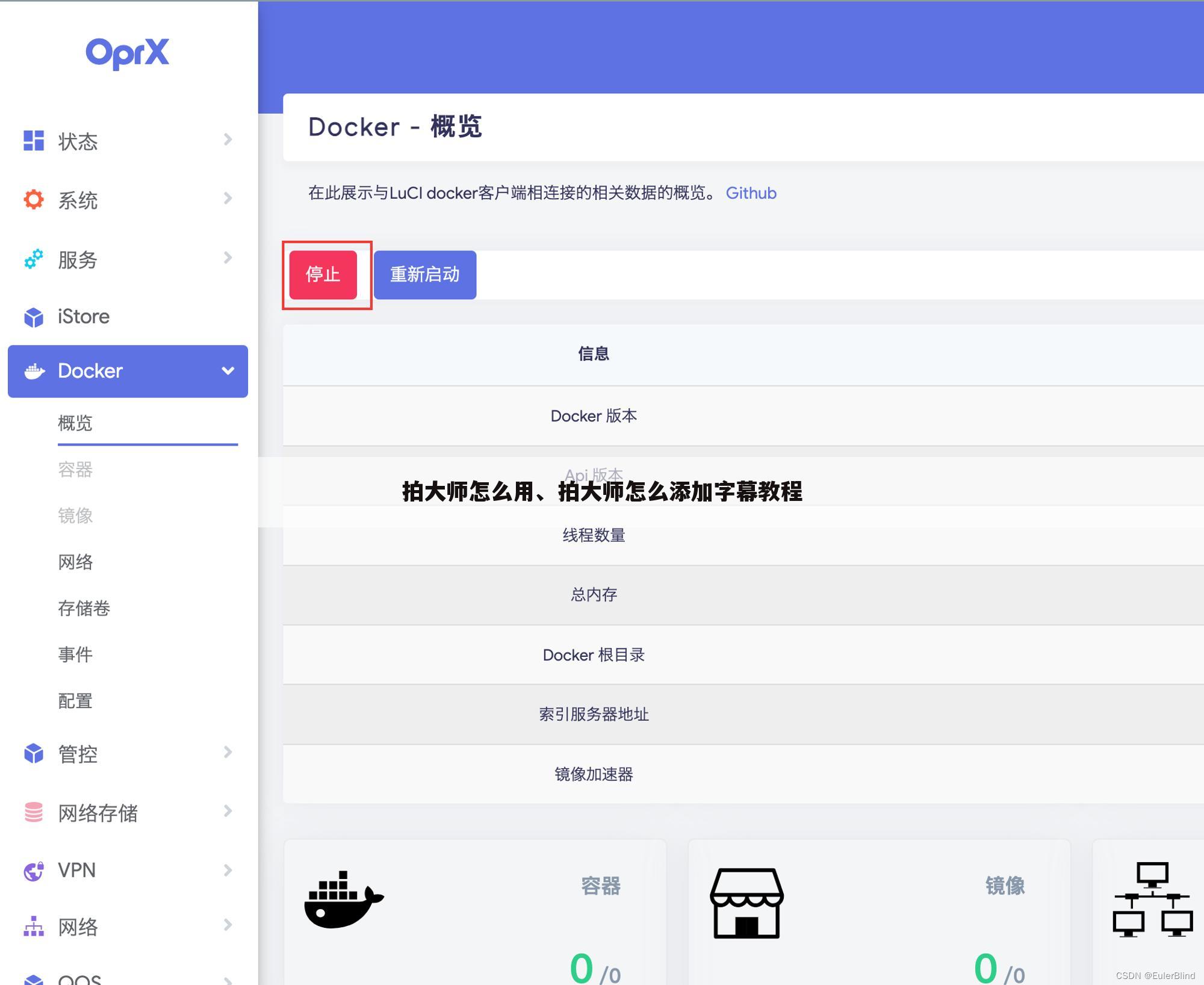Click the Docker 根目录 row

tap(743, 654)
